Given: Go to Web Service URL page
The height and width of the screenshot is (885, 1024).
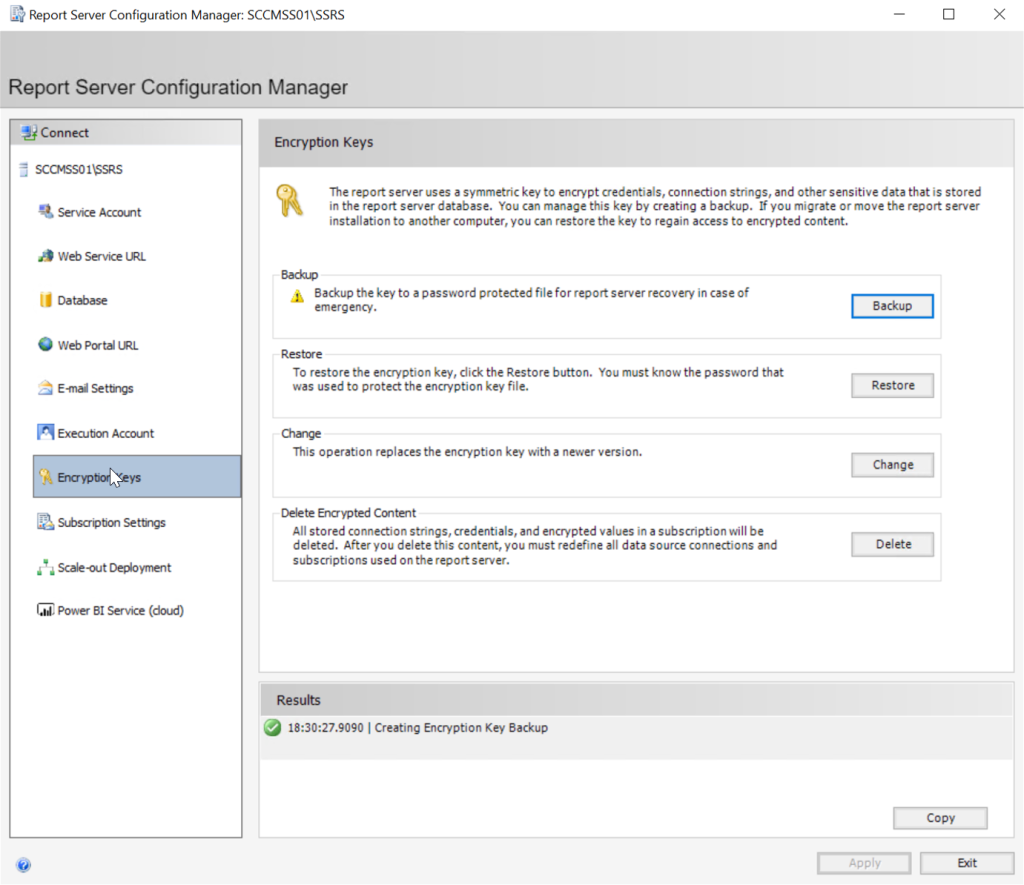Looking at the screenshot, I should point(101,257).
